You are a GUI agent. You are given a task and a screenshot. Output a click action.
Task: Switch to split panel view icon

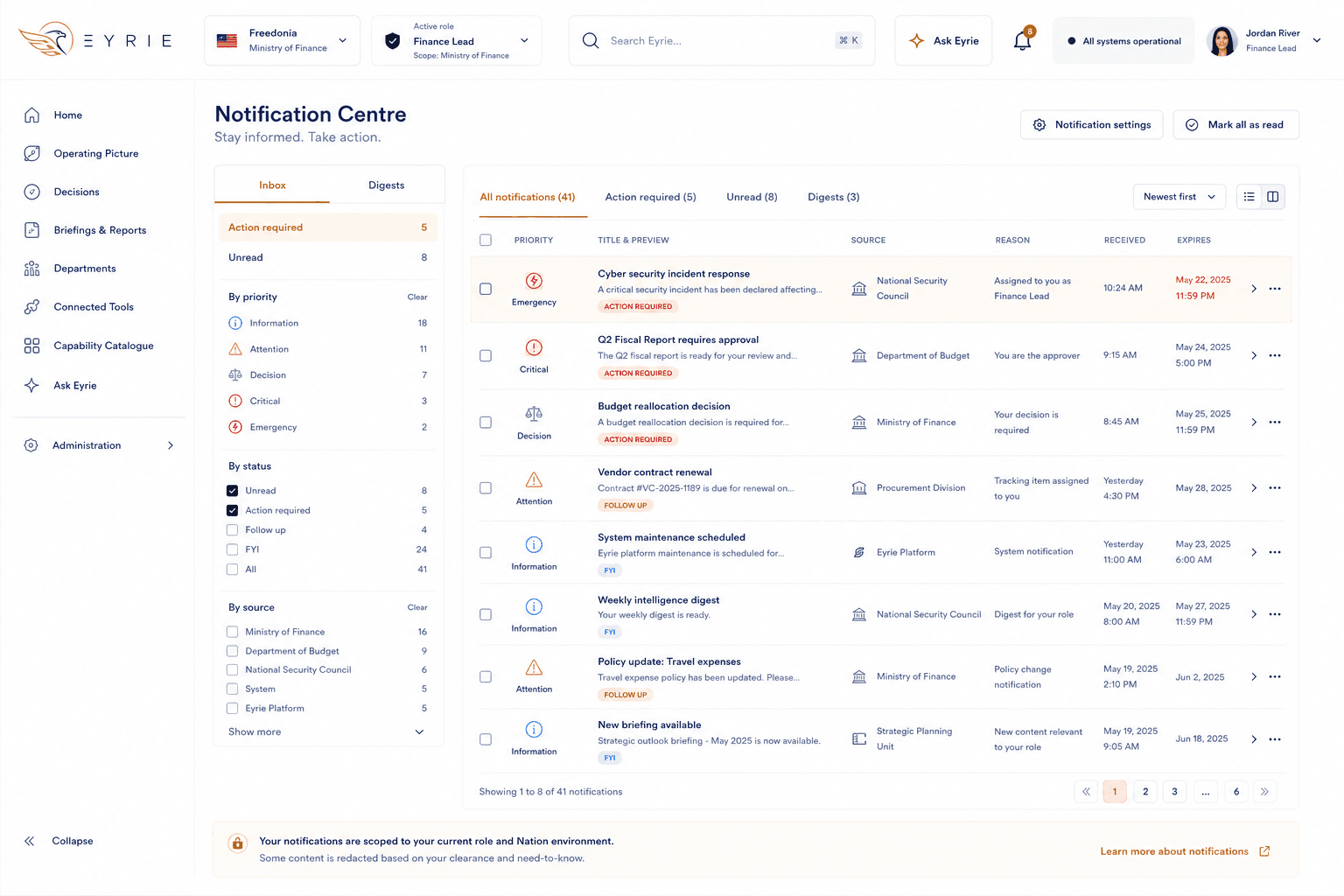pos(1273,197)
